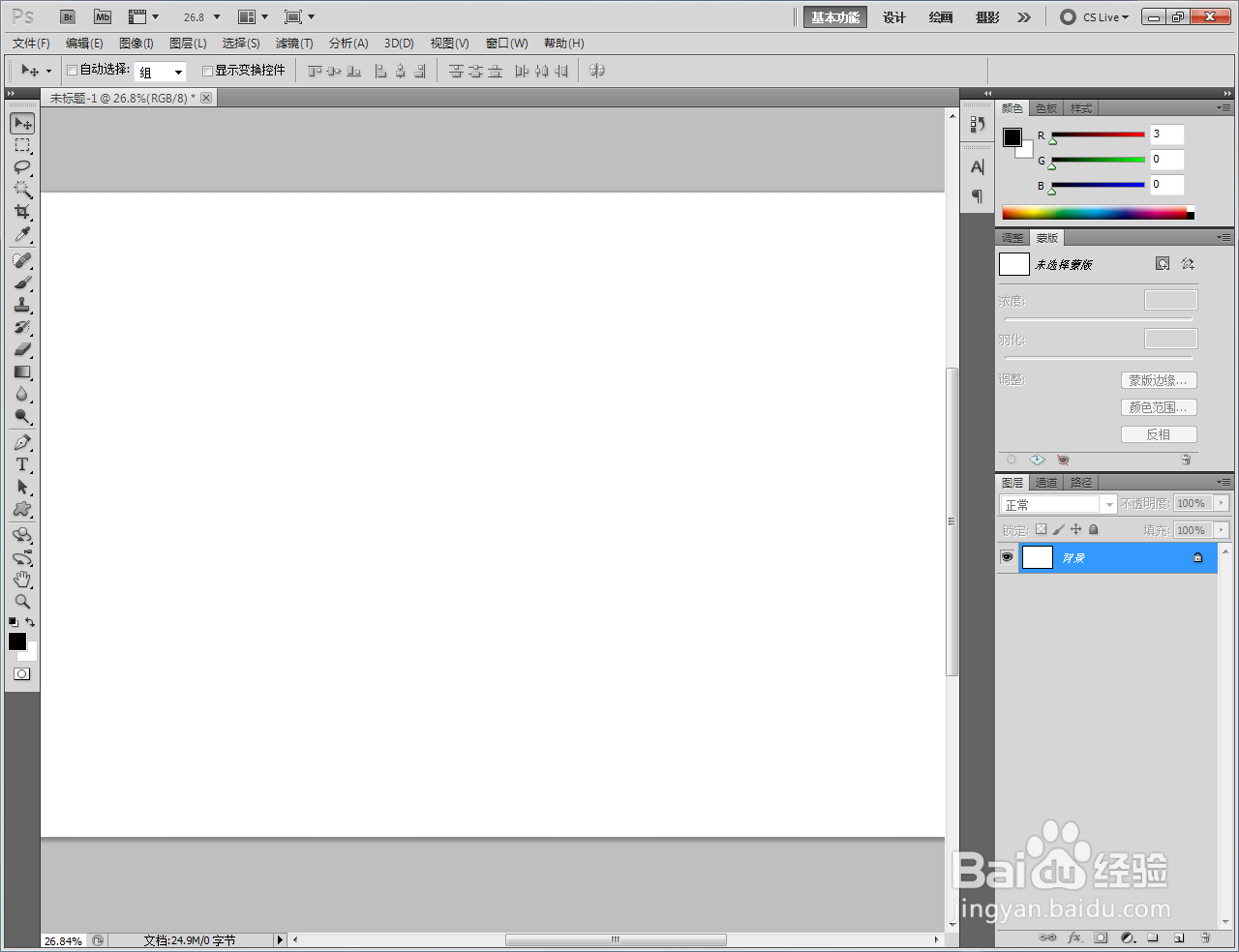
Task: Select the 3D Camera Rotate tool
Action: [22, 557]
